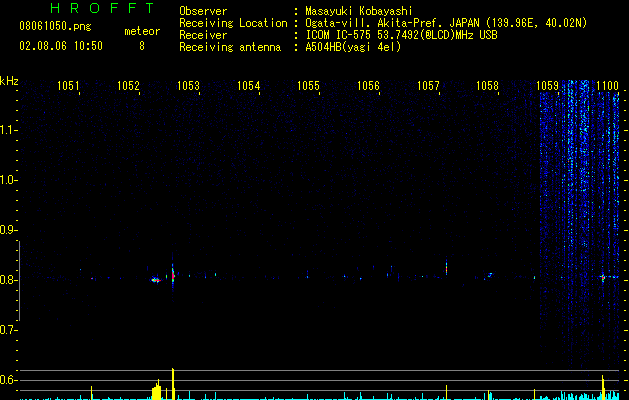Click the 0.6 kHz axis label
The image size is (629, 400).
point(8,380)
